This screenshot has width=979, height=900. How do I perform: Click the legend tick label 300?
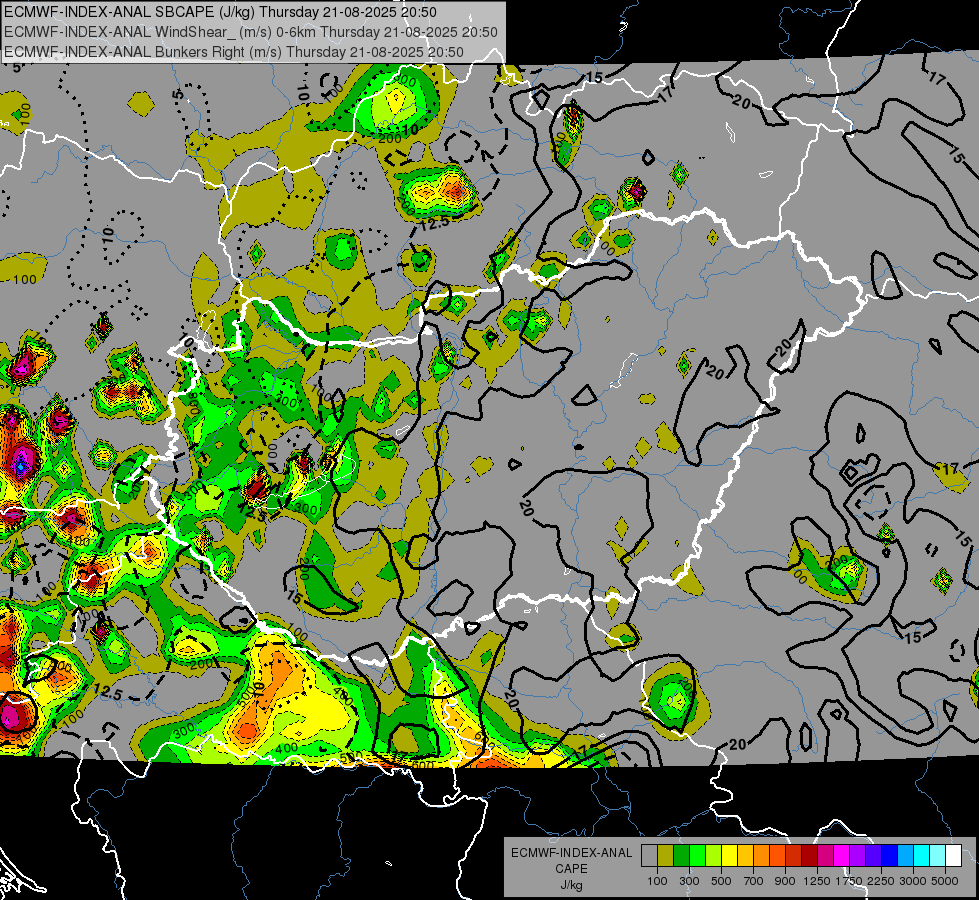689,881
